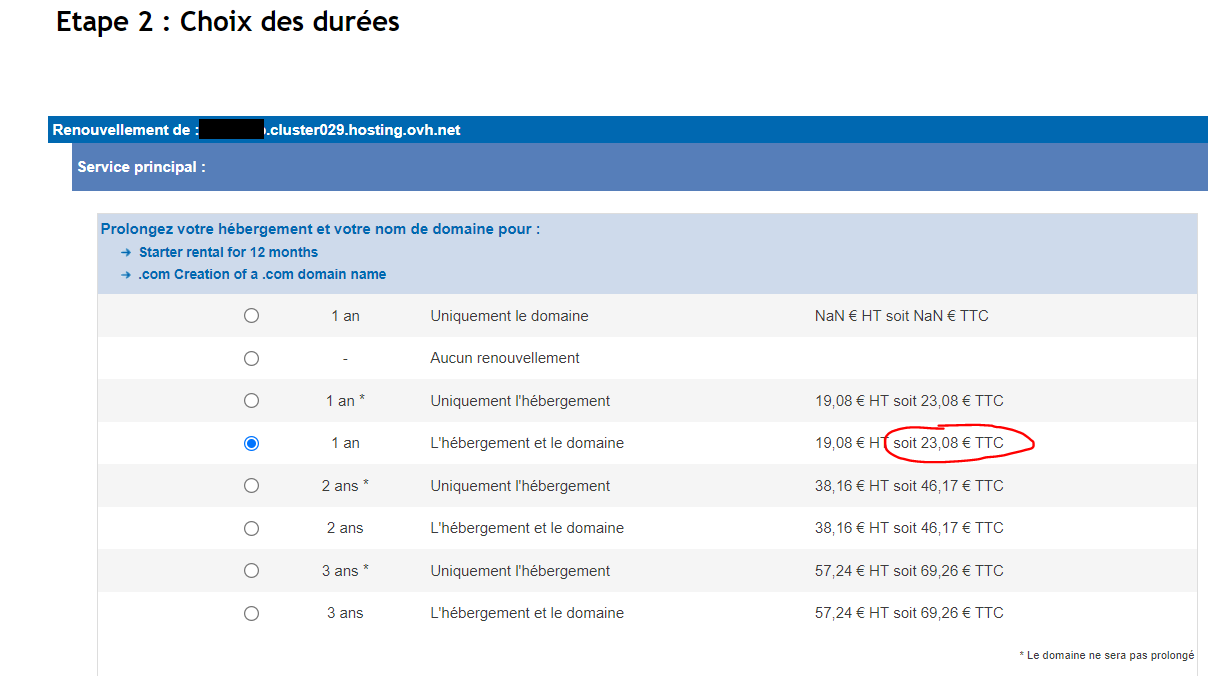Screen dimensions: 1208x676
Task: Click the red-circled "soit 23,08 € TTC" price
Action: pyautogui.click(x=948, y=443)
